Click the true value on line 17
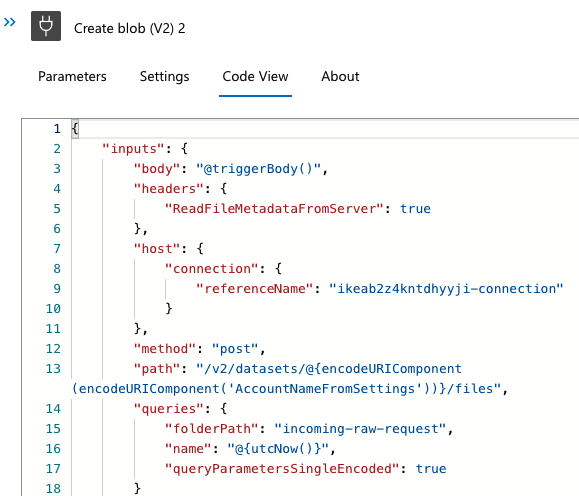This screenshot has width=579, height=496. (431, 468)
